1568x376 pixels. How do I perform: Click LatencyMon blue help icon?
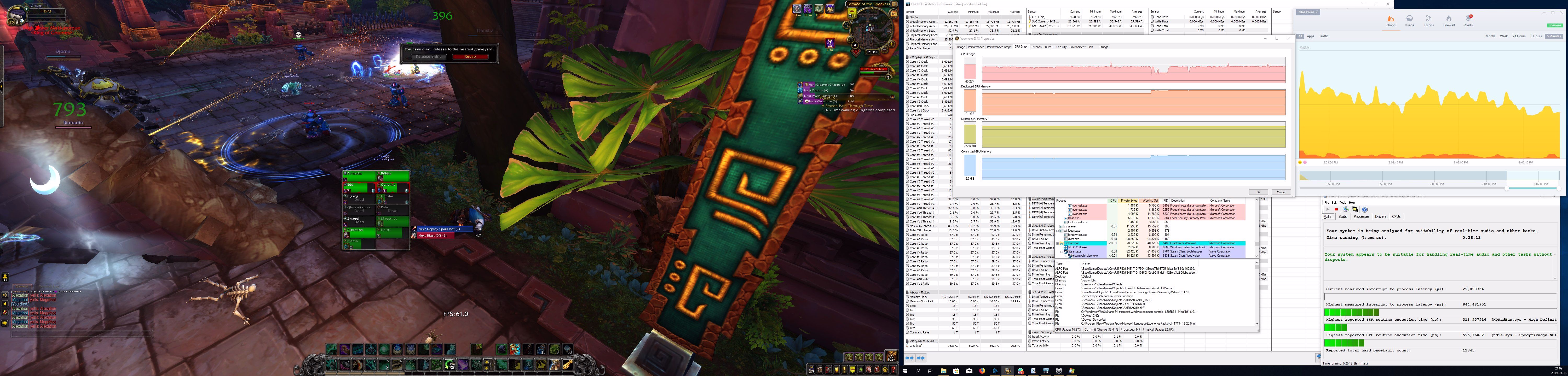tap(1365, 209)
